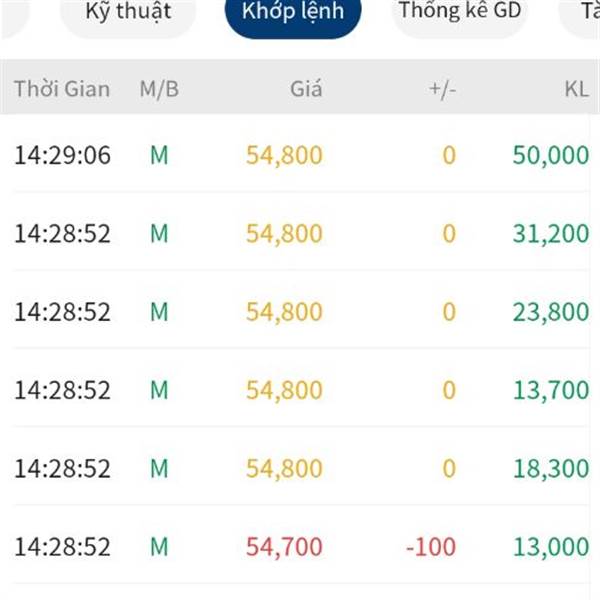The image size is (600, 600).
Task: Select the 14:29:06 trade row
Action: click(301, 155)
